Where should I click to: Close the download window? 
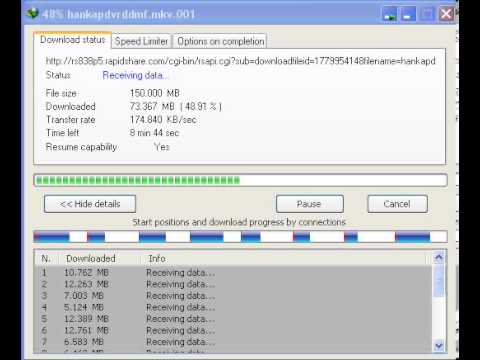click(x=446, y=15)
